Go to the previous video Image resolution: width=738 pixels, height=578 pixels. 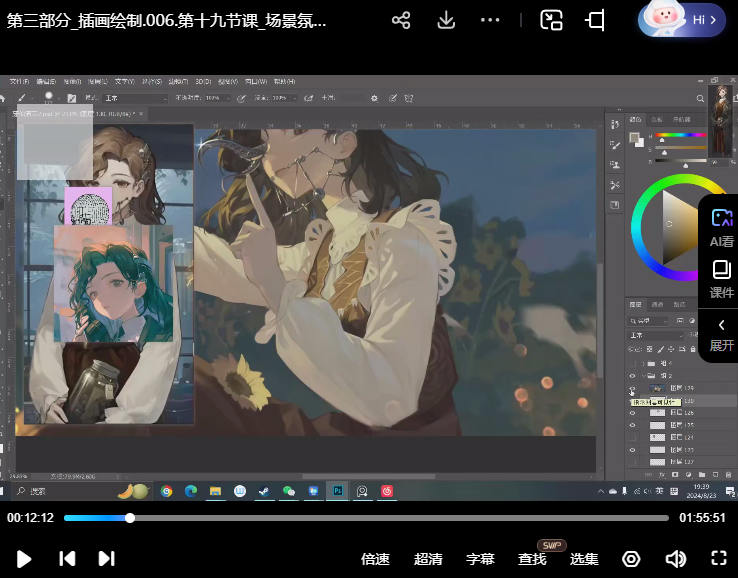pos(67,559)
